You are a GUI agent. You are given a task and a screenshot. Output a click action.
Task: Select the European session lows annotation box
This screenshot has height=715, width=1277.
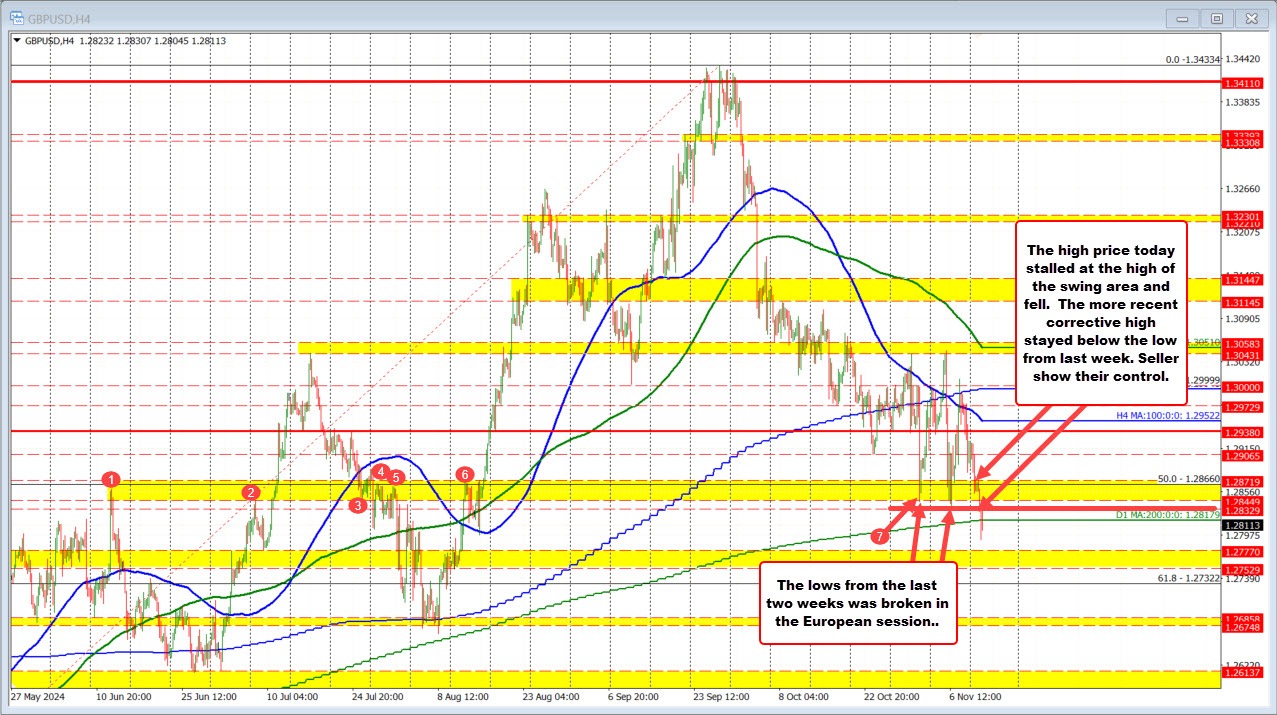[x=858, y=602]
